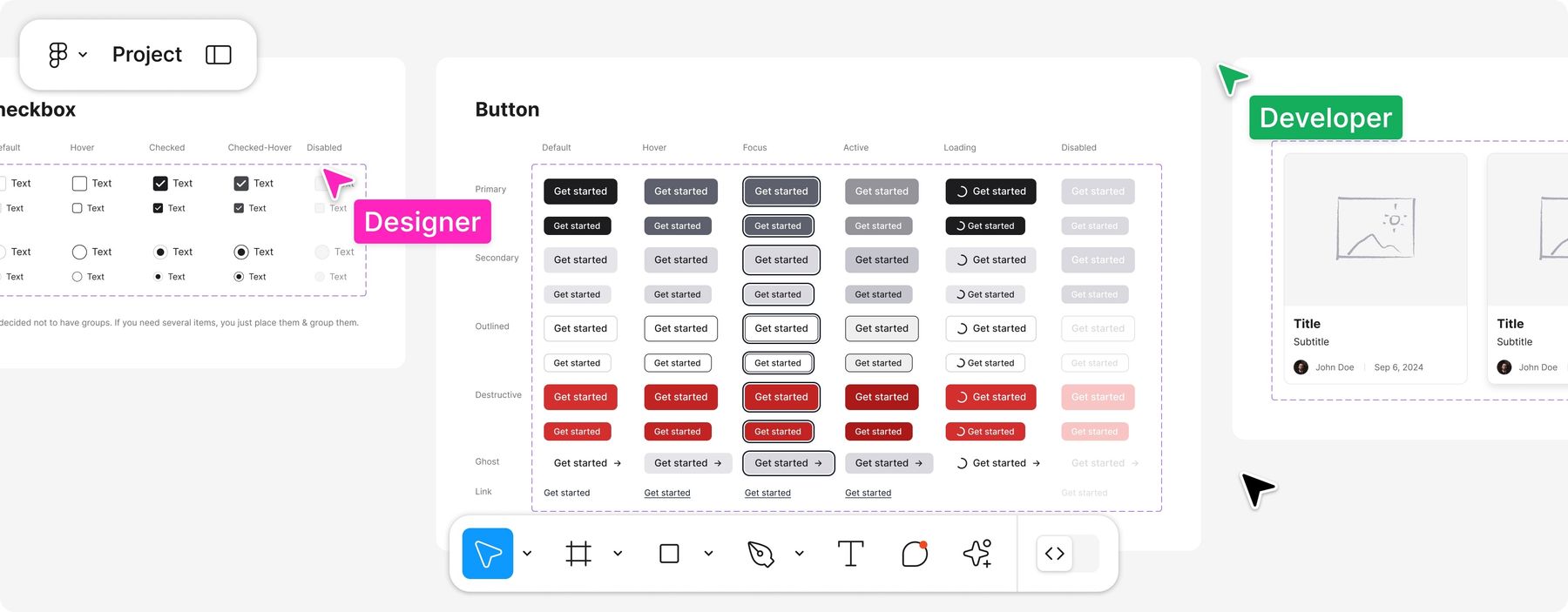This screenshot has width=1568, height=612.
Task: Open the Actions sparkle tool
Action: point(977,554)
